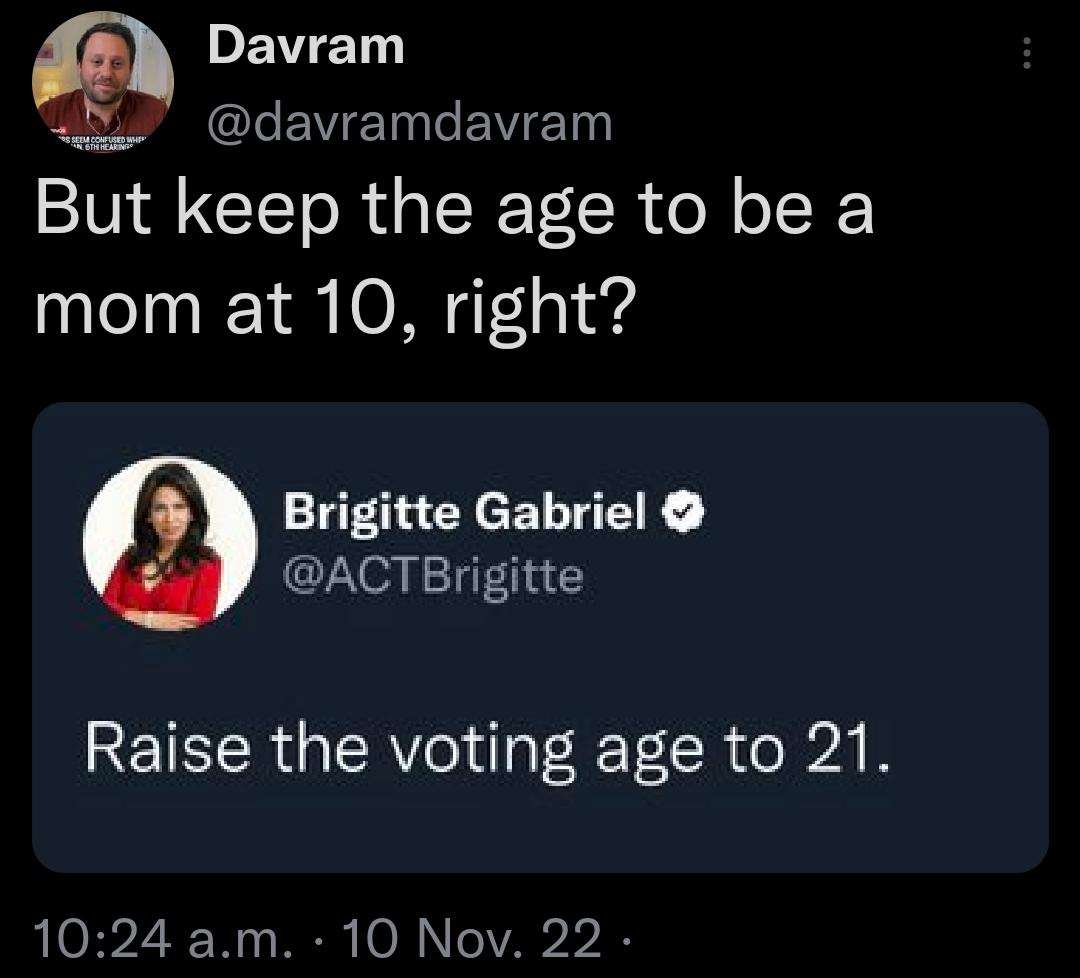1080x978 pixels.
Task: Click the word 'mom' in the tweet text
Action: coord(110,305)
